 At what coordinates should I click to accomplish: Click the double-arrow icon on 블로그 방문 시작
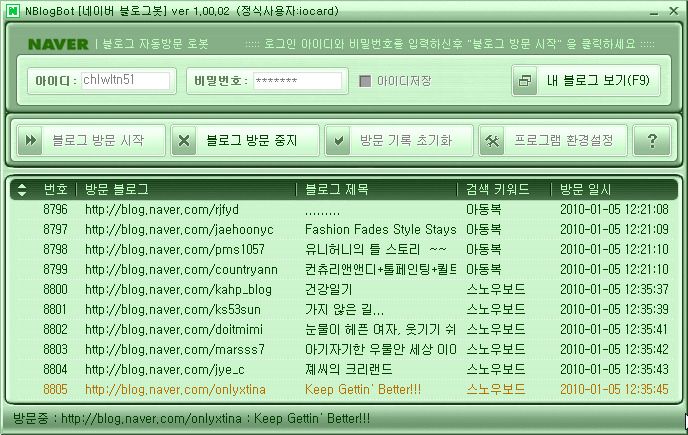(x=31, y=140)
